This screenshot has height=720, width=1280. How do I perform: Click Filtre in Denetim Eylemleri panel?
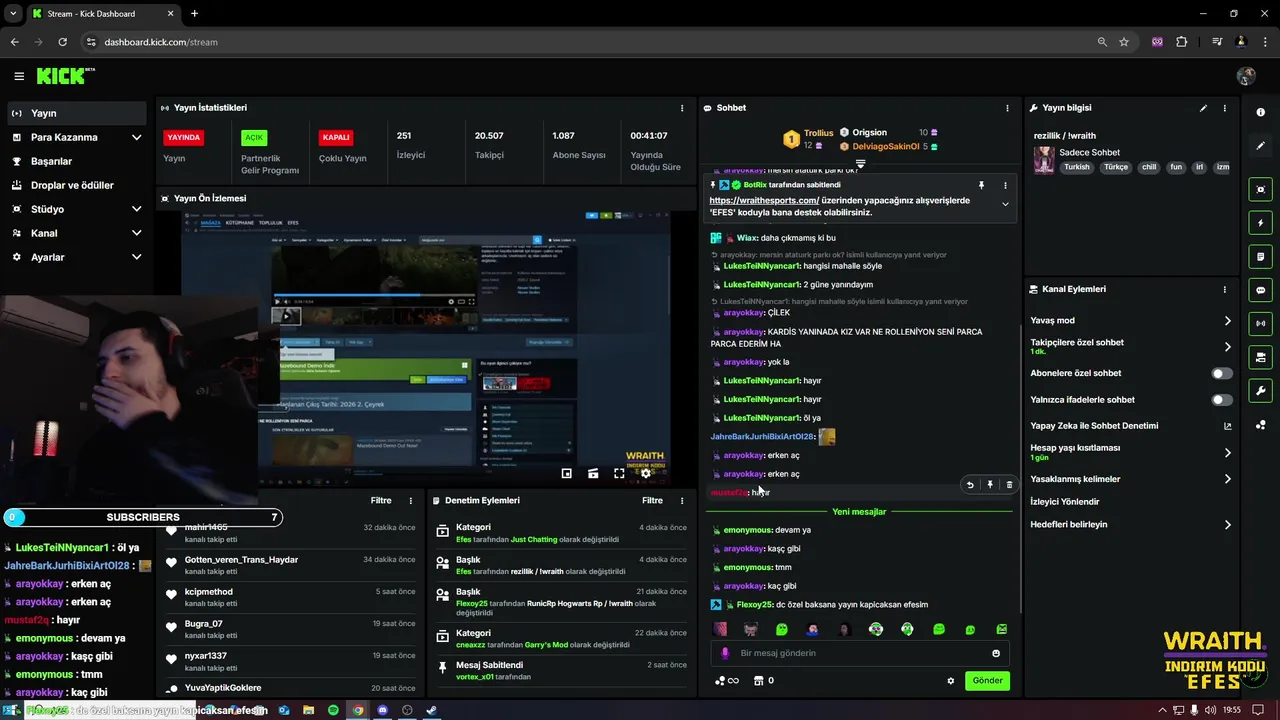pos(652,500)
